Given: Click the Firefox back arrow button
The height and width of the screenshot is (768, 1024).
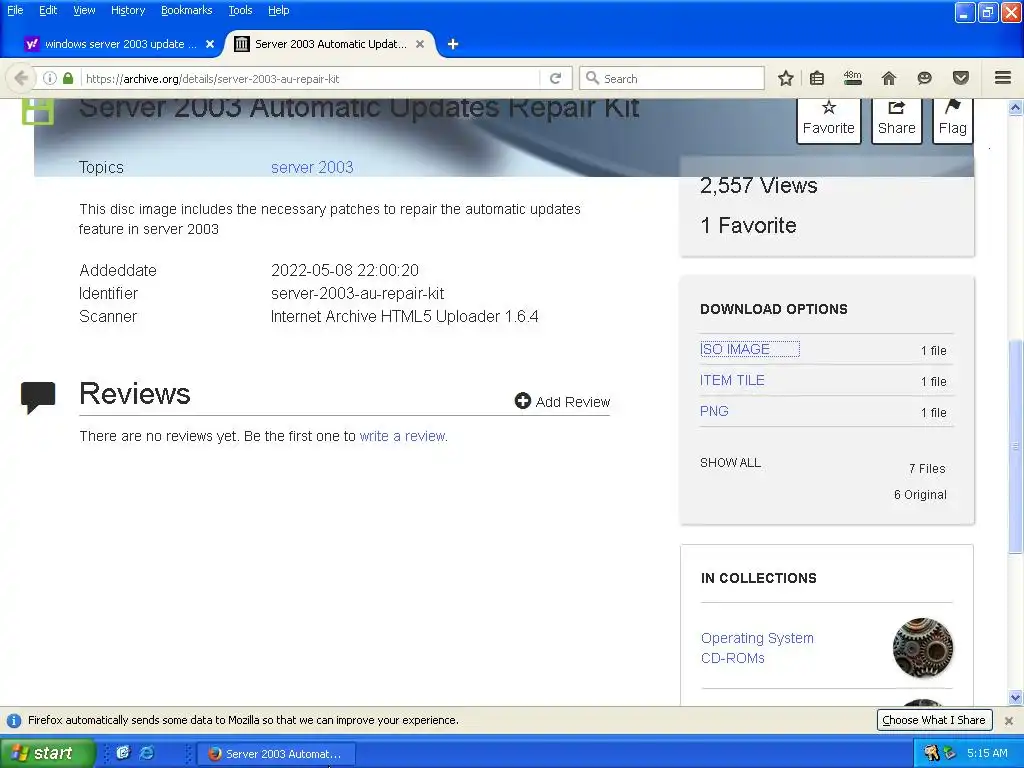Looking at the screenshot, I should pos(21,78).
